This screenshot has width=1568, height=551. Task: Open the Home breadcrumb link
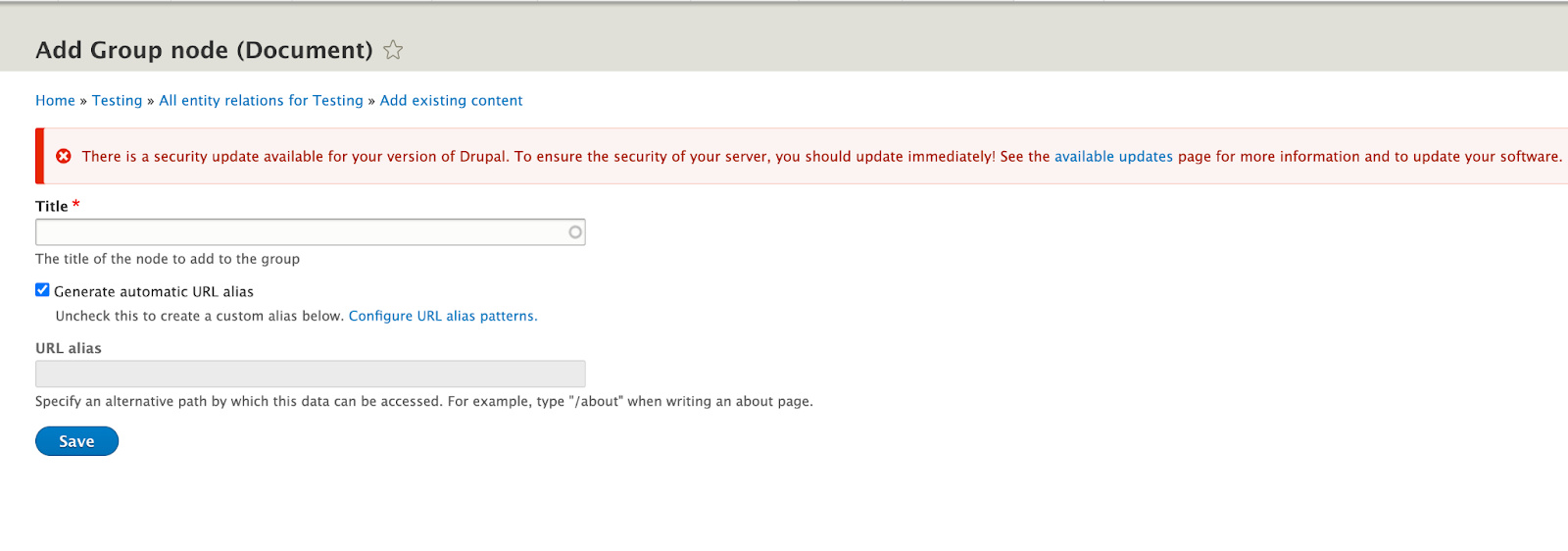click(55, 100)
